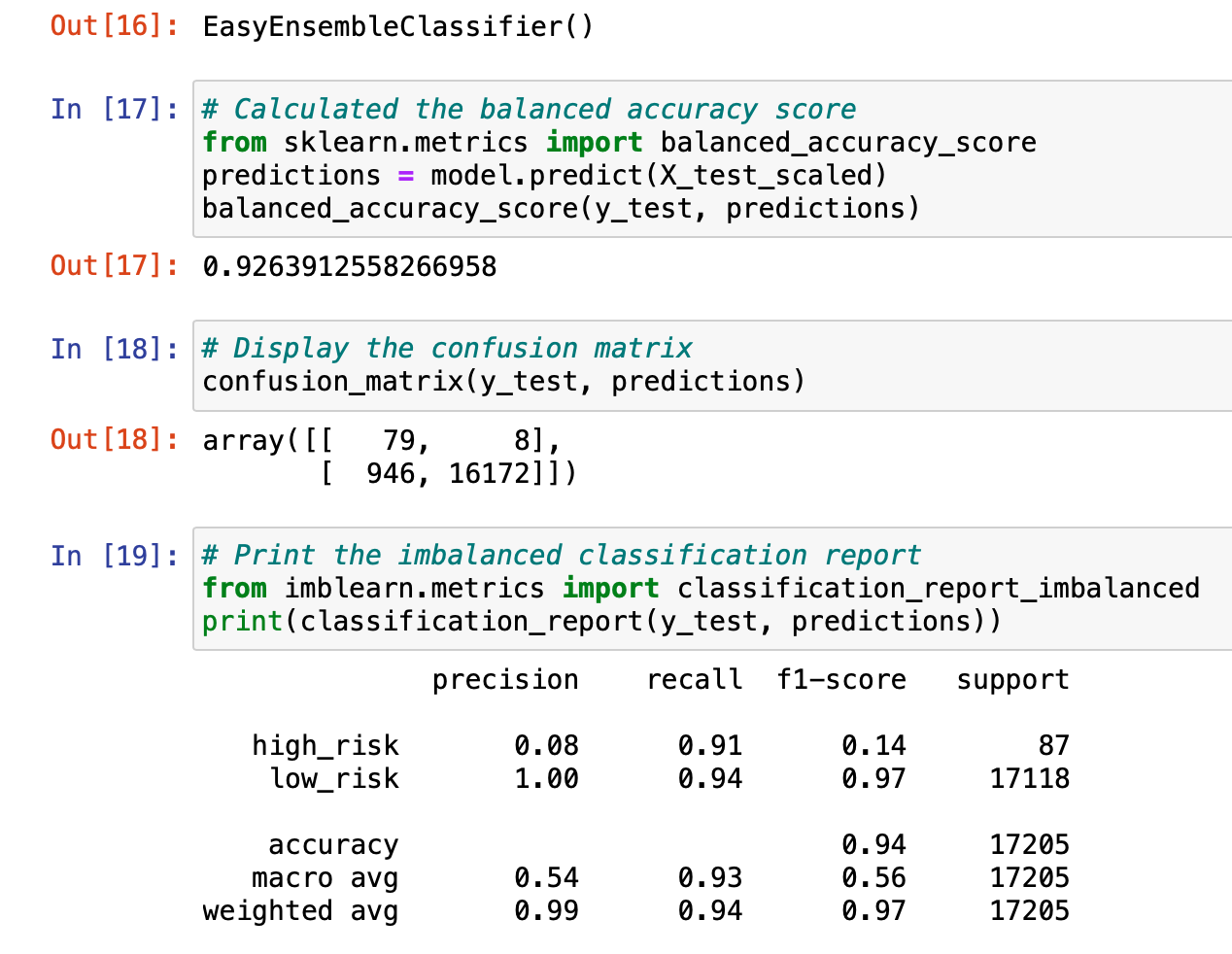Click the imblearn.metrics import line
Image resolution: width=1232 pixels, height=954 pixels.
[700, 587]
